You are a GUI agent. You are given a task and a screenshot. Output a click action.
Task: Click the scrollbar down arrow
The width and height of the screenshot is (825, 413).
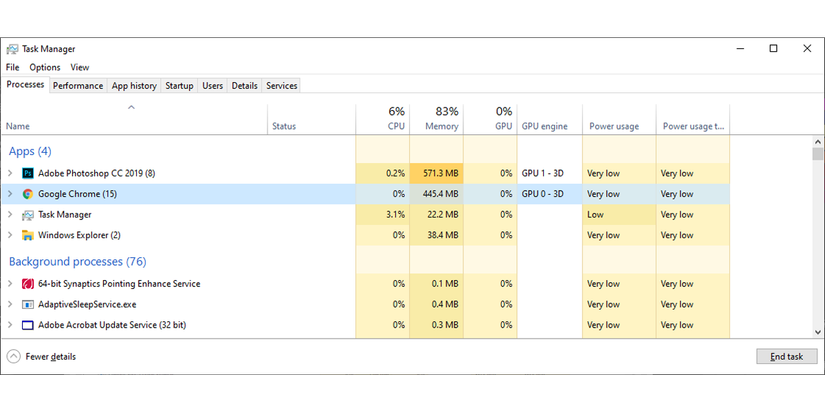point(818,333)
